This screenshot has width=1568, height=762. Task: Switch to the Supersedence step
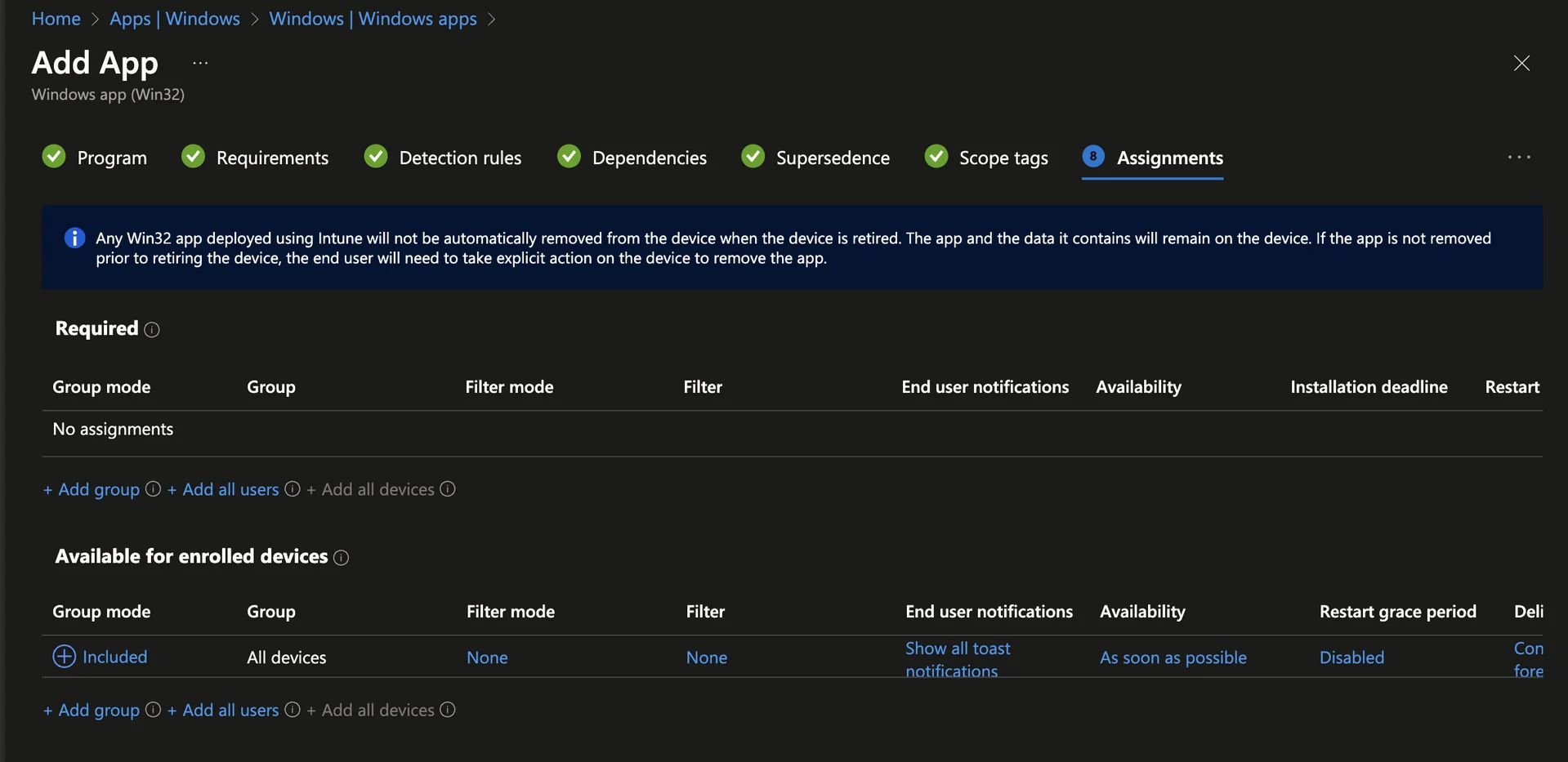(833, 158)
